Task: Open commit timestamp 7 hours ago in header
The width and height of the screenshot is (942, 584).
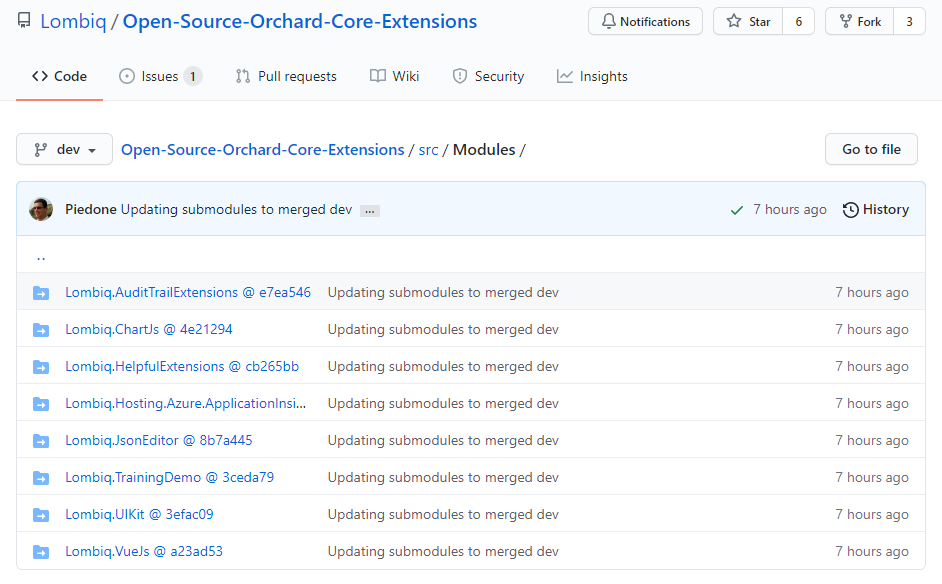Action: pos(789,209)
